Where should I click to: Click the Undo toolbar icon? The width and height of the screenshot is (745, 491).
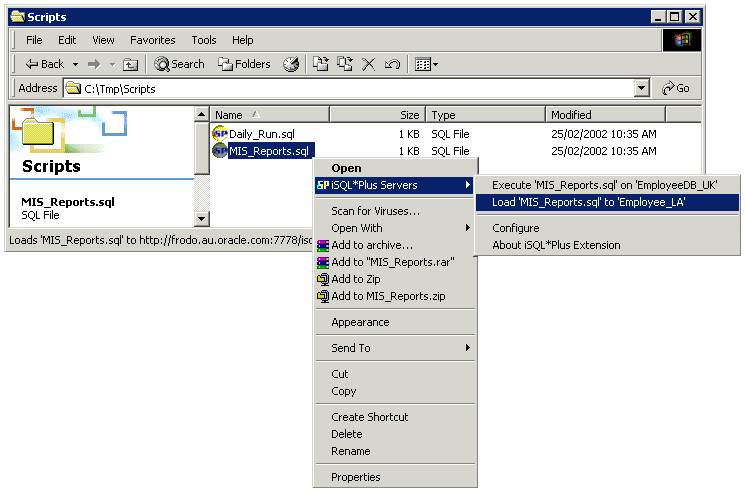392,64
